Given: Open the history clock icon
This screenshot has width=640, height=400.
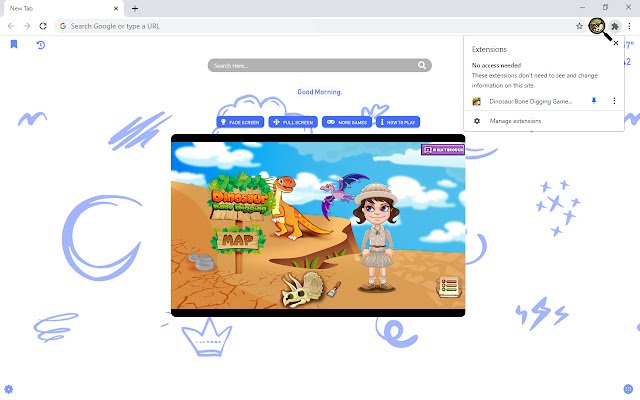Looking at the screenshot, I should pyautogui.click(x=40, y=44).
